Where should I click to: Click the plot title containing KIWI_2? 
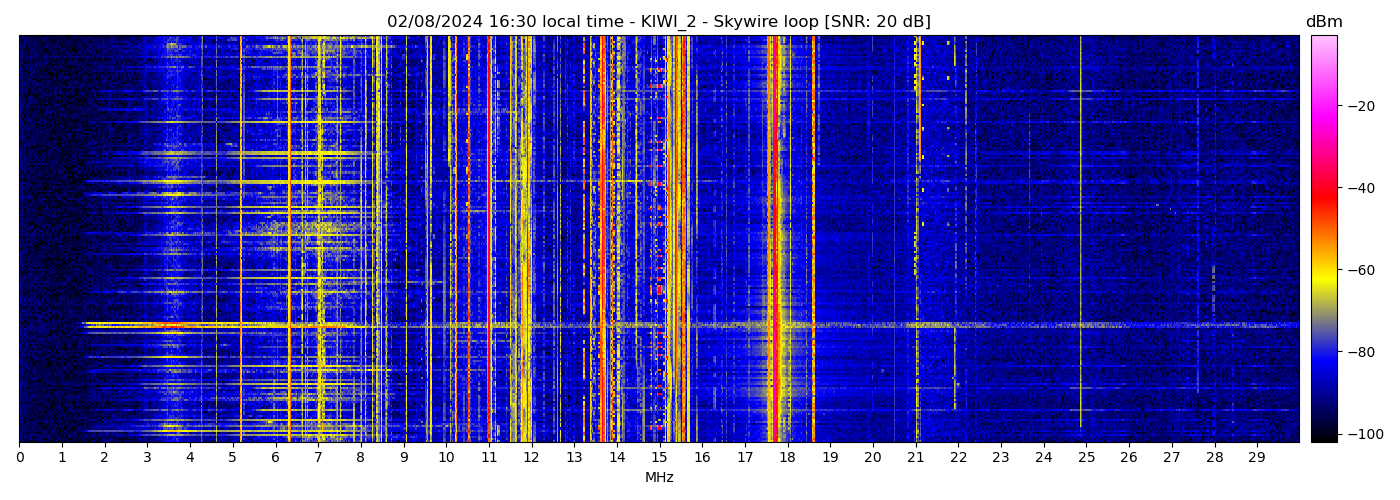click(659, 22)
